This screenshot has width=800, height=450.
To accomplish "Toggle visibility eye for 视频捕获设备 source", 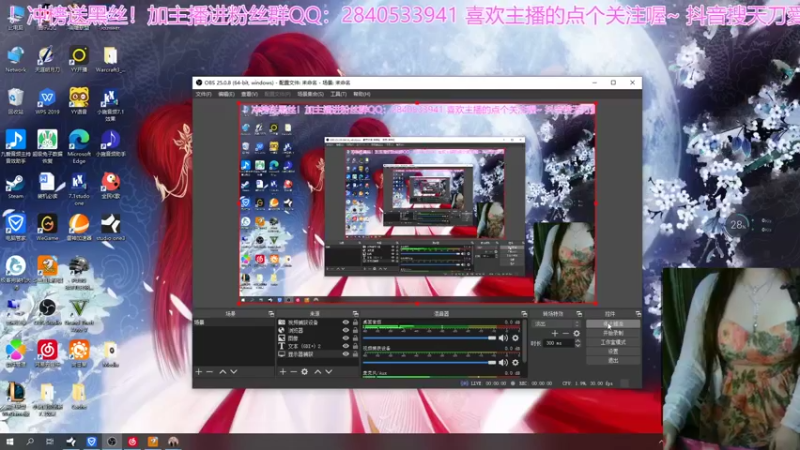I will tap(346, 322).
